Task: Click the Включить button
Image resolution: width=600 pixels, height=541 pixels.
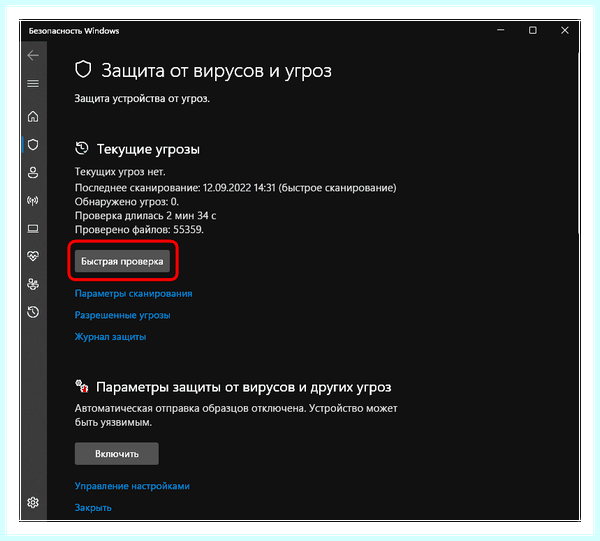Action: point(117,454)
